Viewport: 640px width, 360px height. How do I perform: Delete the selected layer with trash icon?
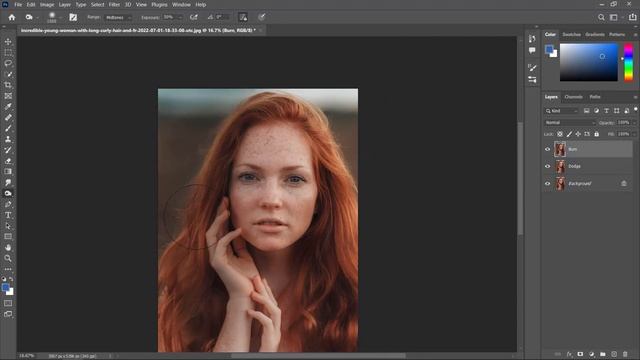click(625, 354)
